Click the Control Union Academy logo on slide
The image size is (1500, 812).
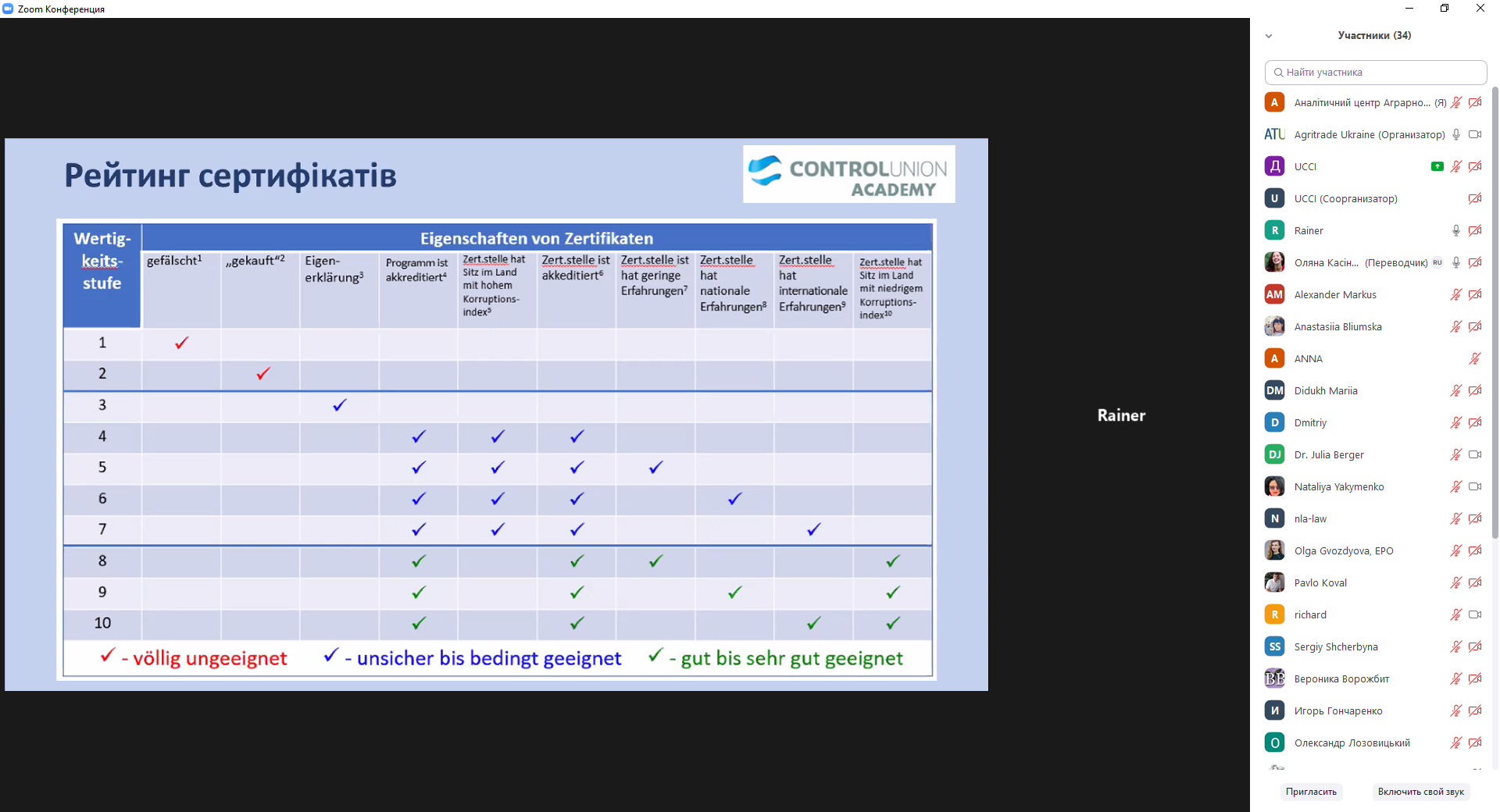[849, 175]
